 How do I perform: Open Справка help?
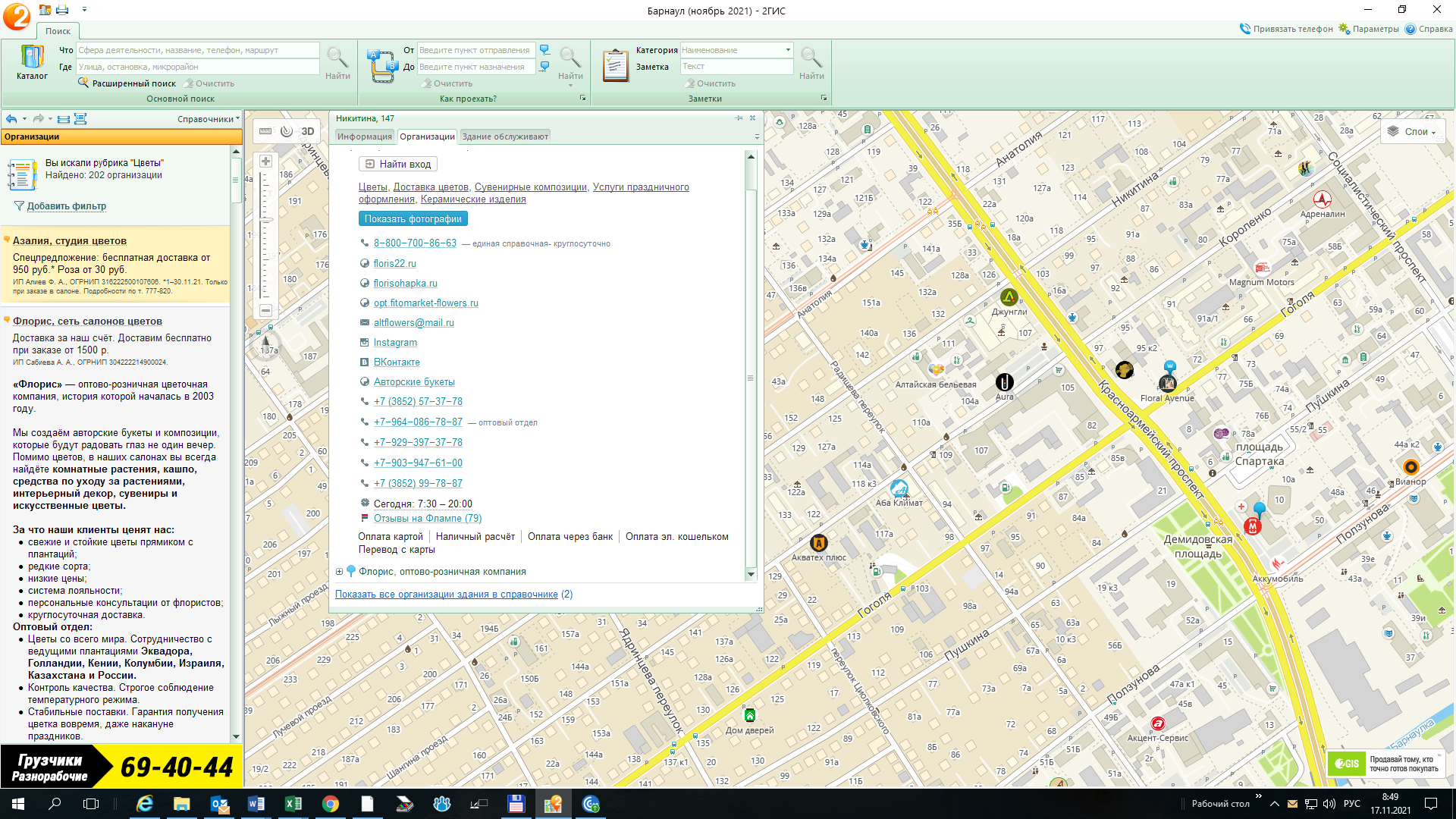click(x=1429, y=29)
